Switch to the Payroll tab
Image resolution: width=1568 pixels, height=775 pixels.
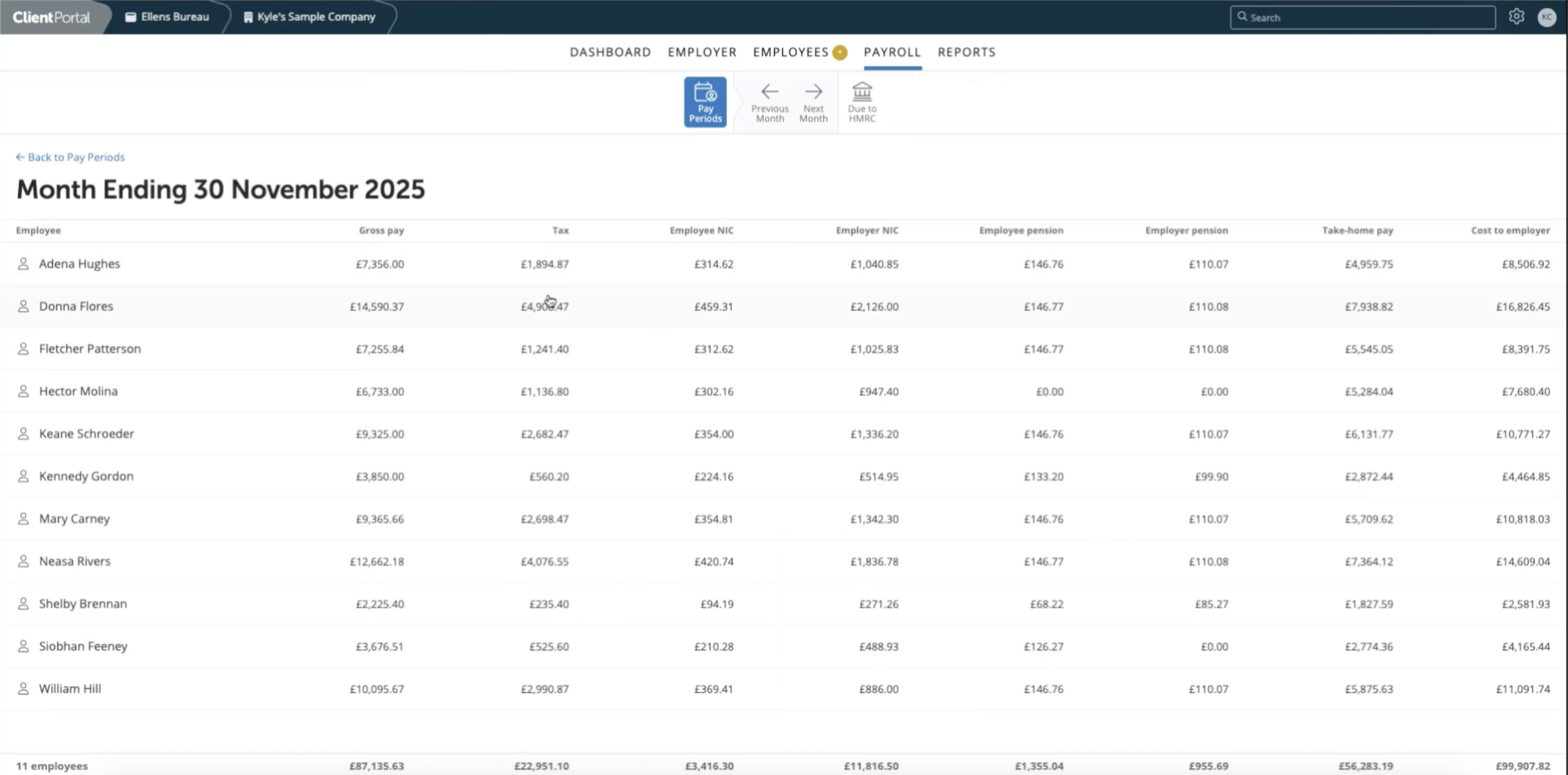[x=892, y=52]
